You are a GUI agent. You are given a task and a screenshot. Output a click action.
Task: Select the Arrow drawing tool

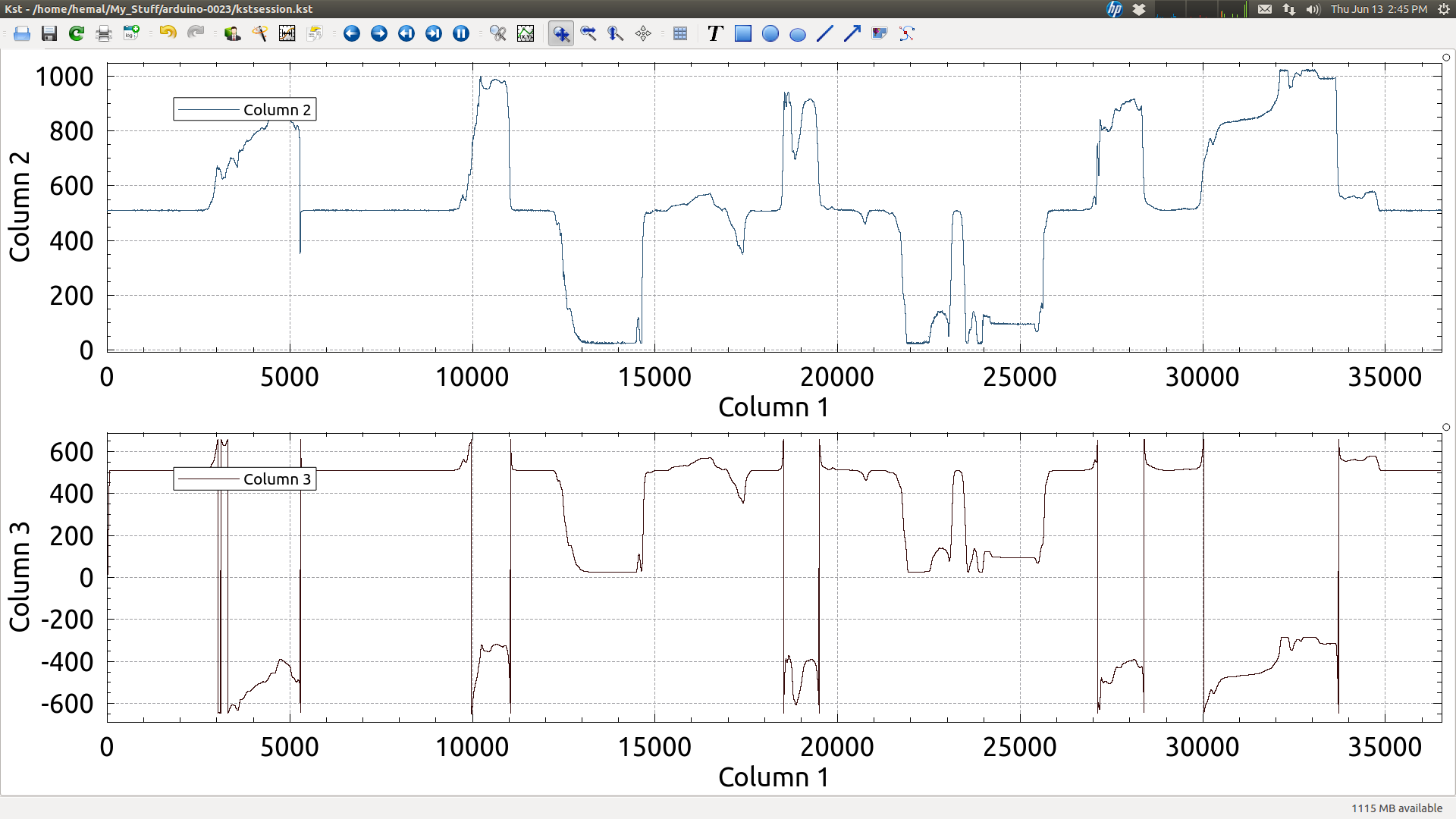(x=852, y=33)
